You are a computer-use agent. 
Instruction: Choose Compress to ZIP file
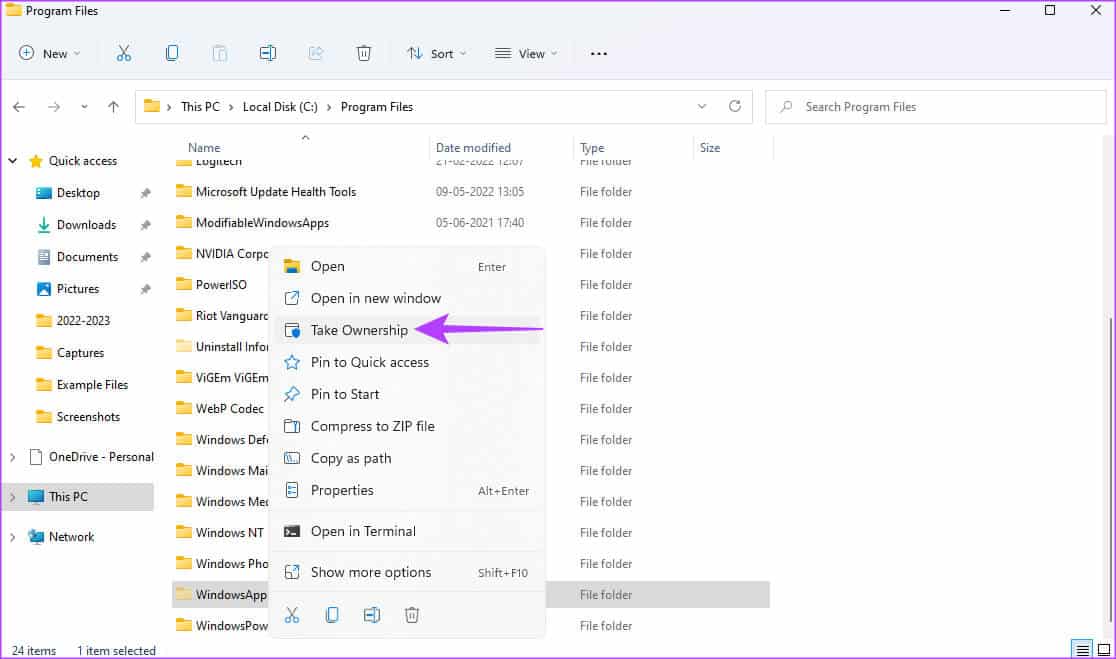click(408, 426)
